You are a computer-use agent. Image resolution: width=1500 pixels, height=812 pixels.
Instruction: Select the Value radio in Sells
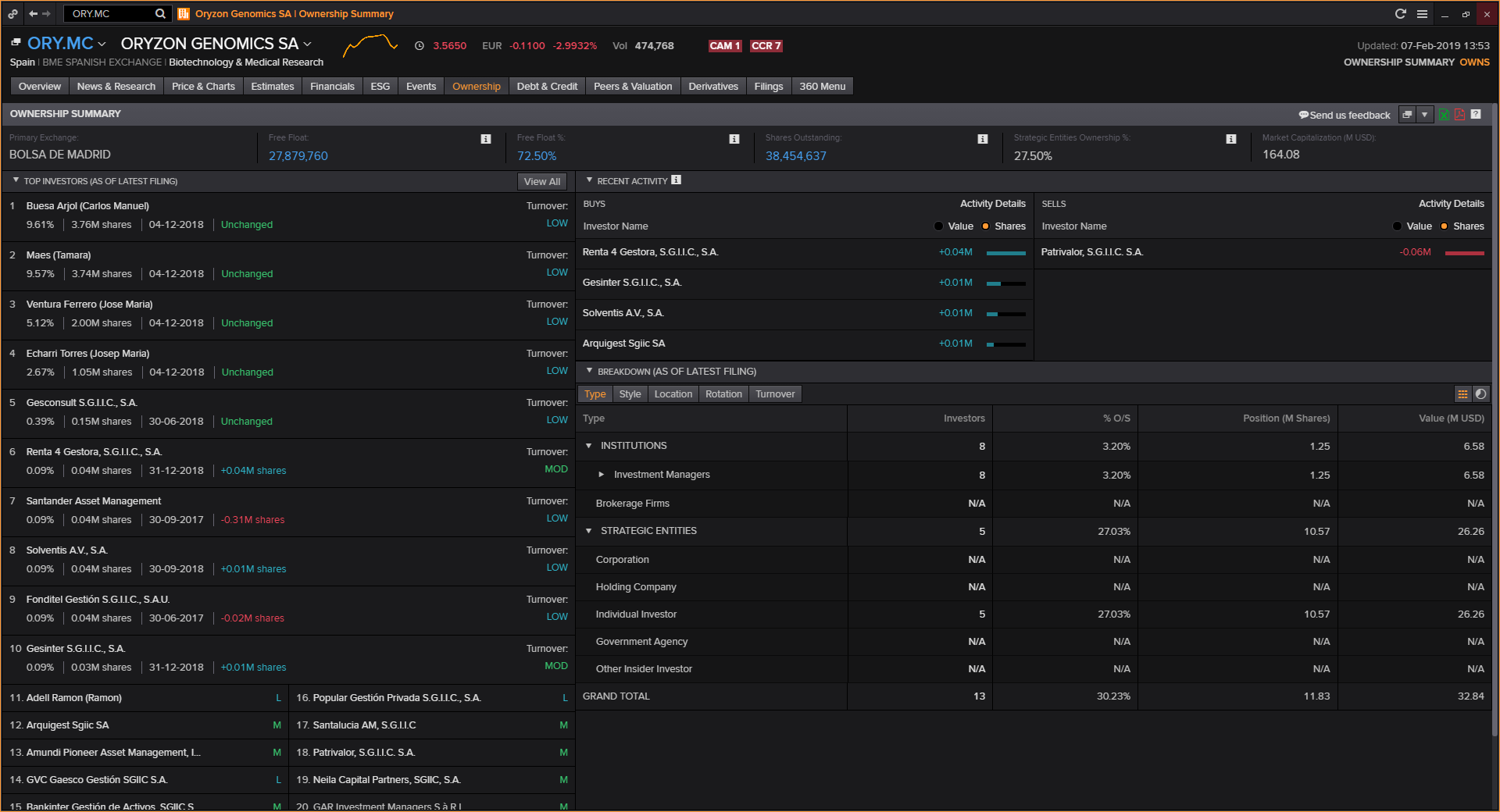click(1397, 226)
